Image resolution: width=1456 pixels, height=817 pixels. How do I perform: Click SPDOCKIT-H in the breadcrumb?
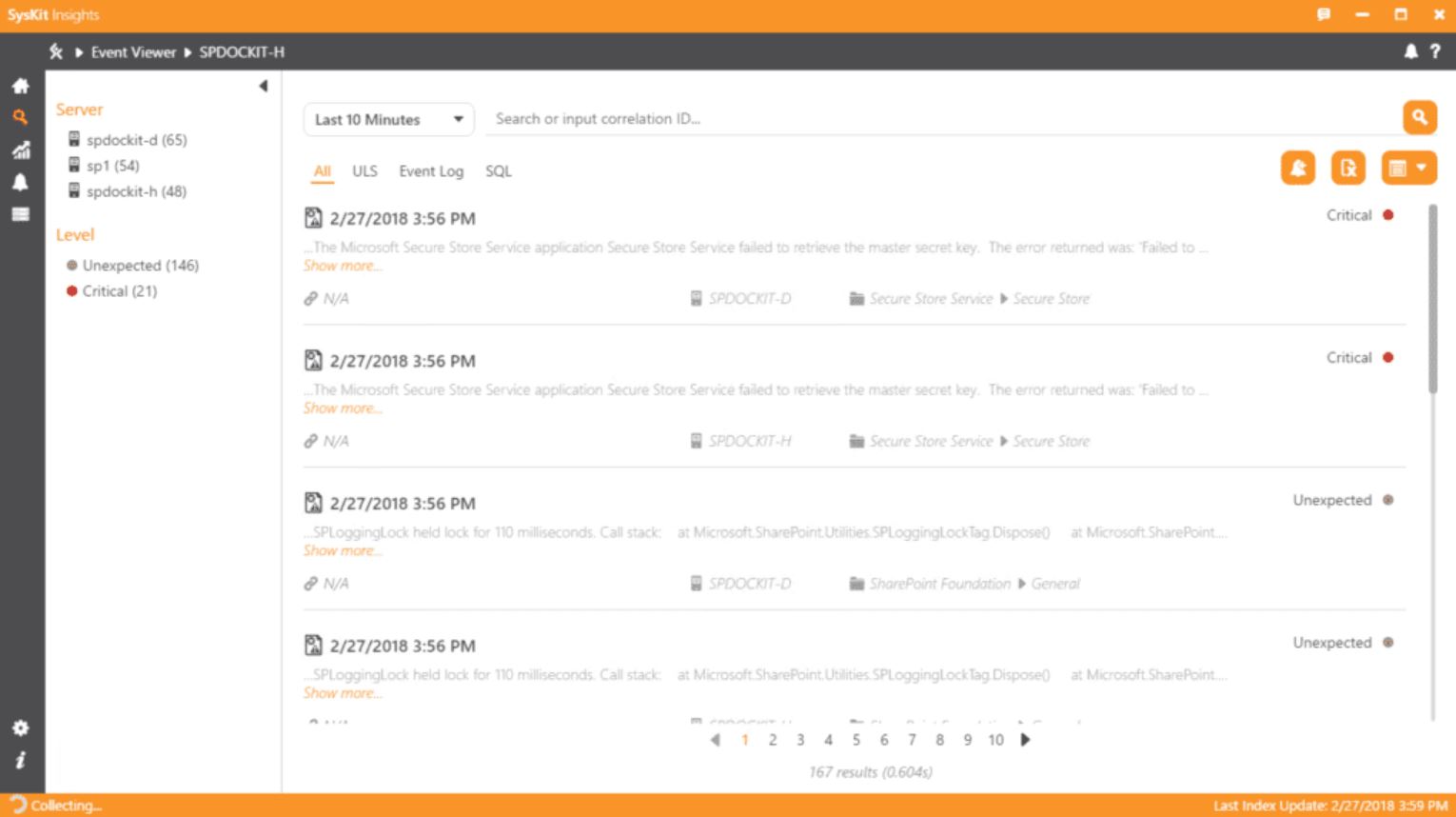pos(242,52)
